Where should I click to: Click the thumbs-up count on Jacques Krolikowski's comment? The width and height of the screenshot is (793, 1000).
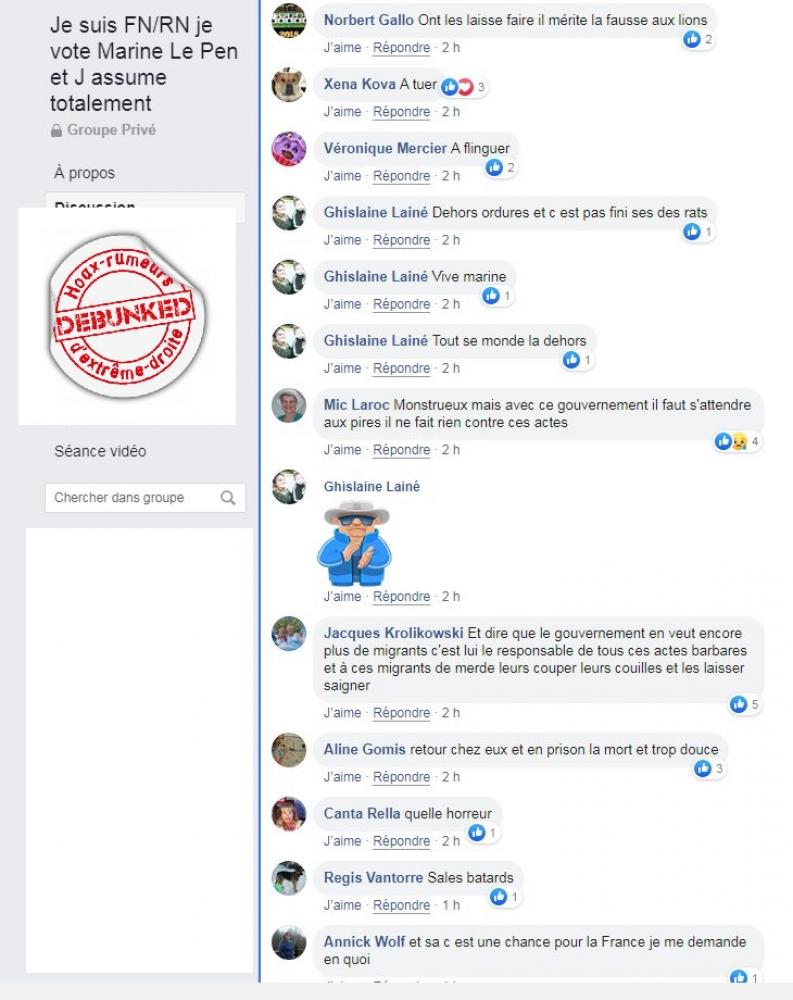tap(745, 704)
